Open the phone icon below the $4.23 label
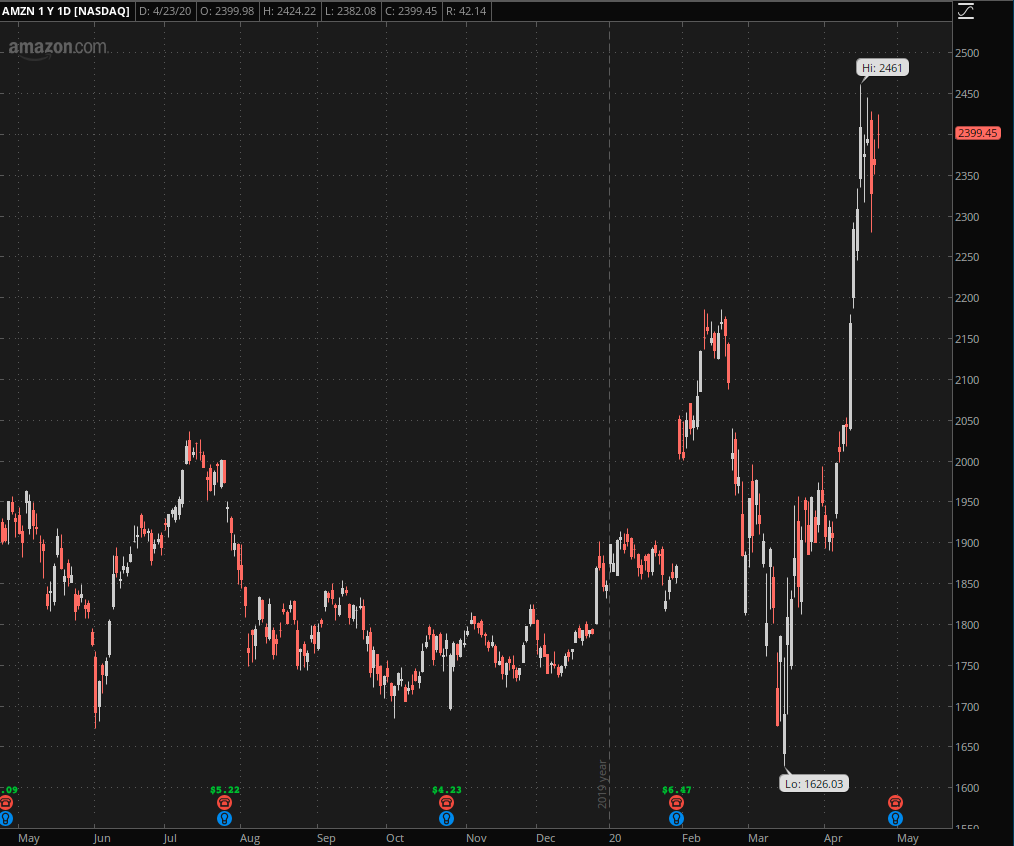The width and height of the screenshot is (1014, 846). [446, 803]
